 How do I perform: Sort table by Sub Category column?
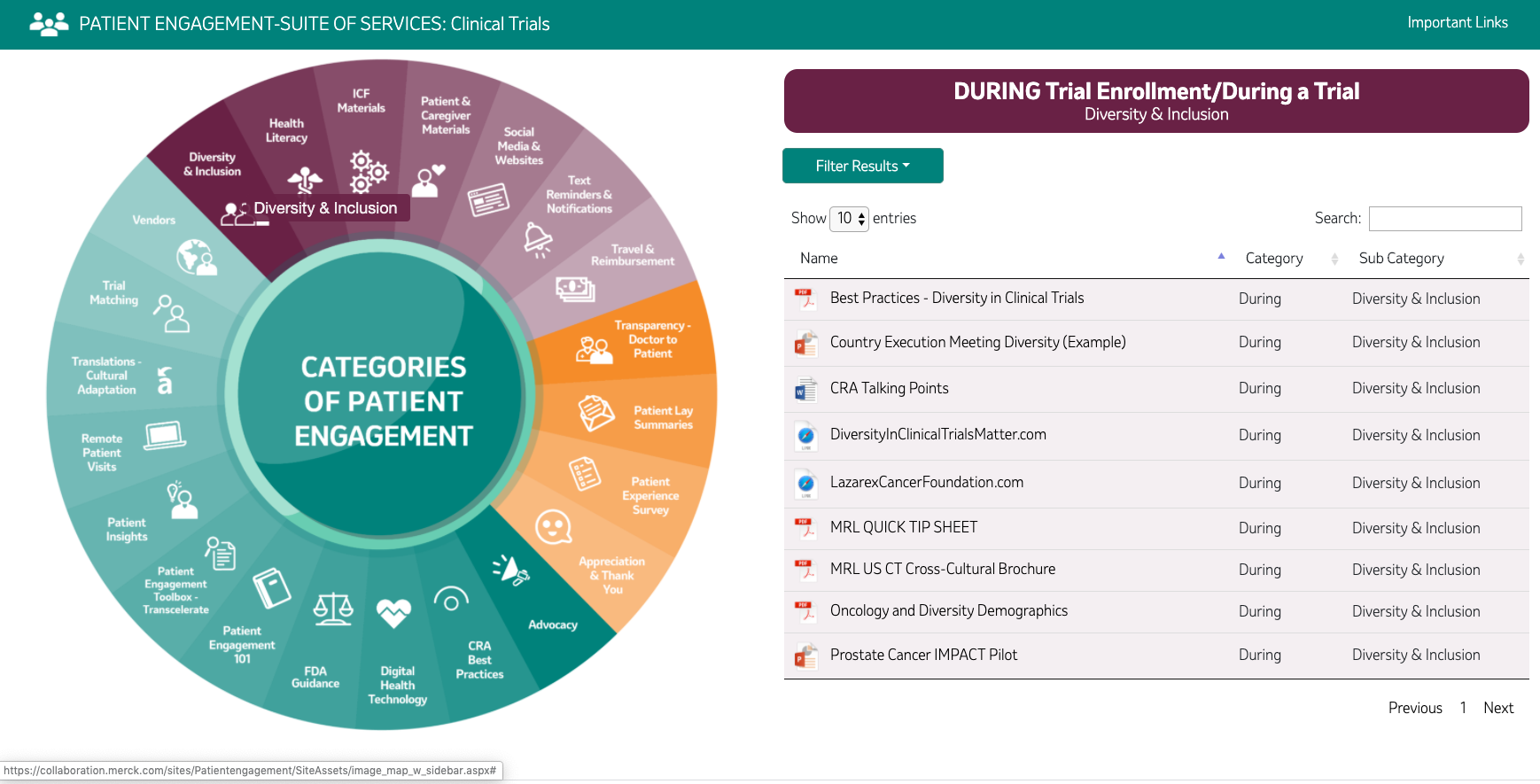click(x=1401, y=258)
